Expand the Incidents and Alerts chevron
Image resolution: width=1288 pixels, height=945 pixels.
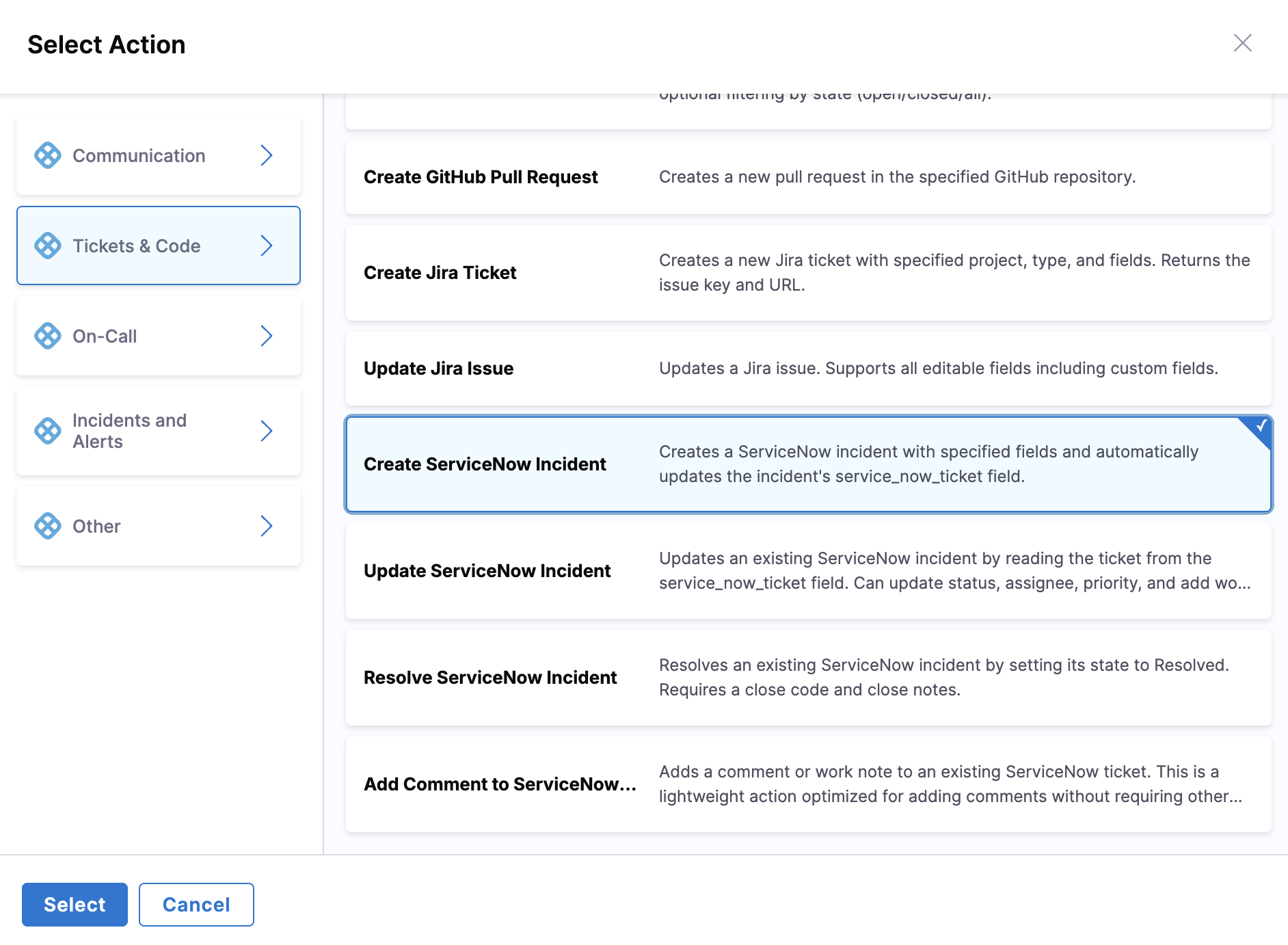(x=267, y=431)
